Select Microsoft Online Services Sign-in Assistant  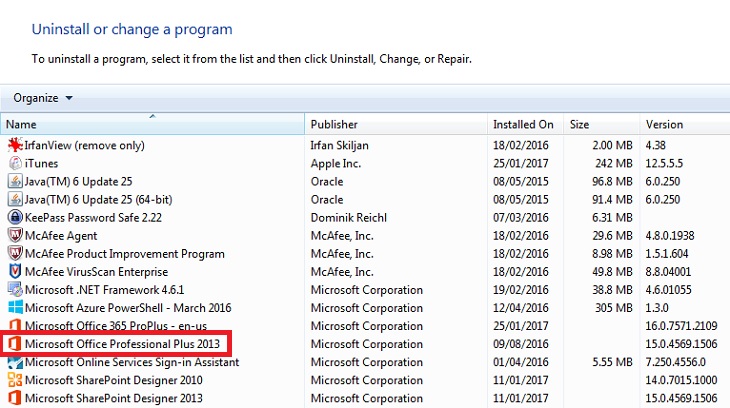coord(132,362)
